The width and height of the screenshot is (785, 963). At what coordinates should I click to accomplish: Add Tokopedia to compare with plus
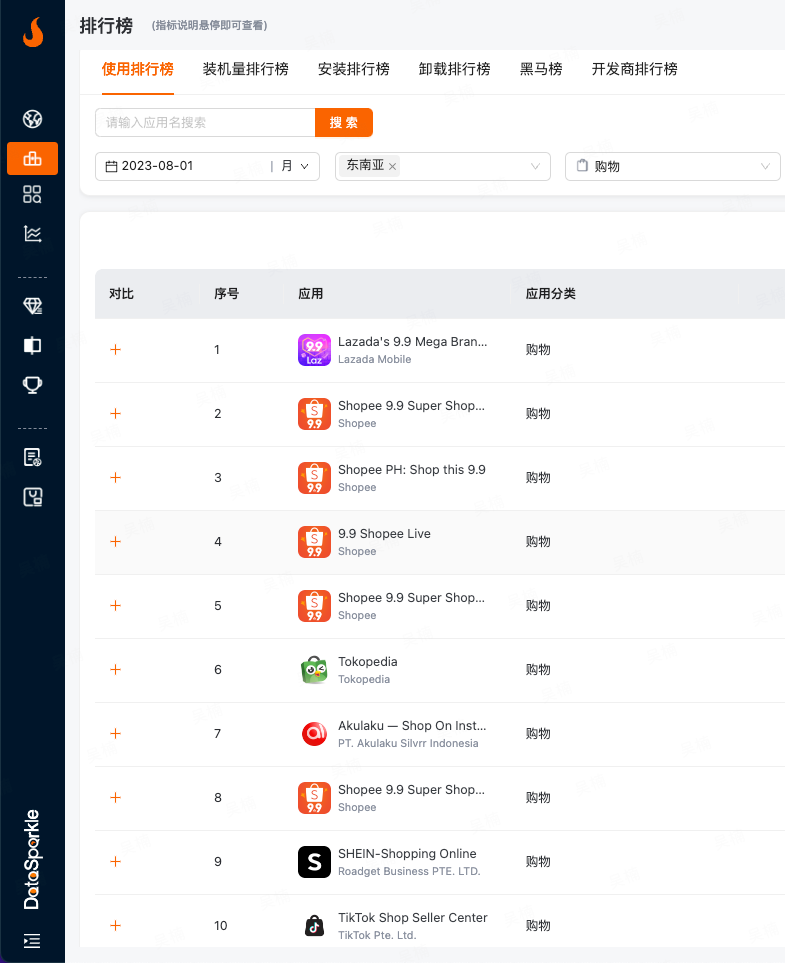pos(115,669)
